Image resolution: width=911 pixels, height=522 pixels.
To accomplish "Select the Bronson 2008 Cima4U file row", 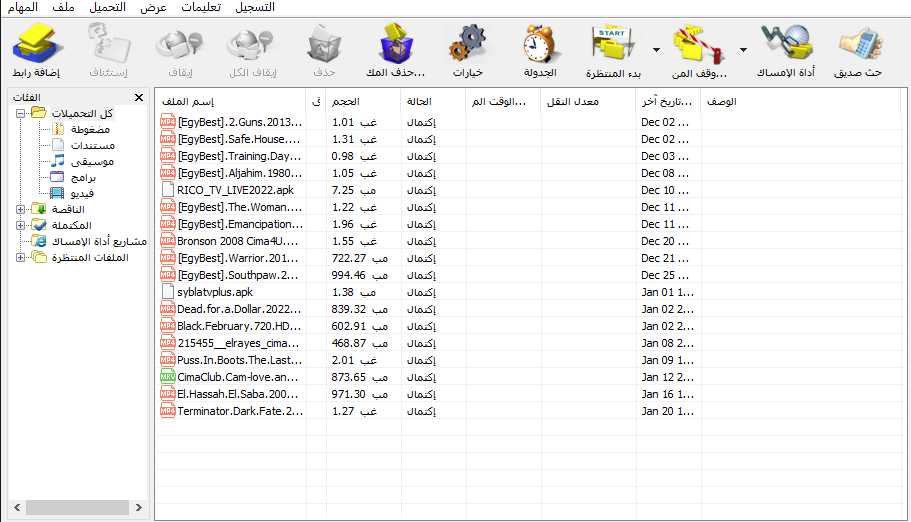I will [528, 241].
